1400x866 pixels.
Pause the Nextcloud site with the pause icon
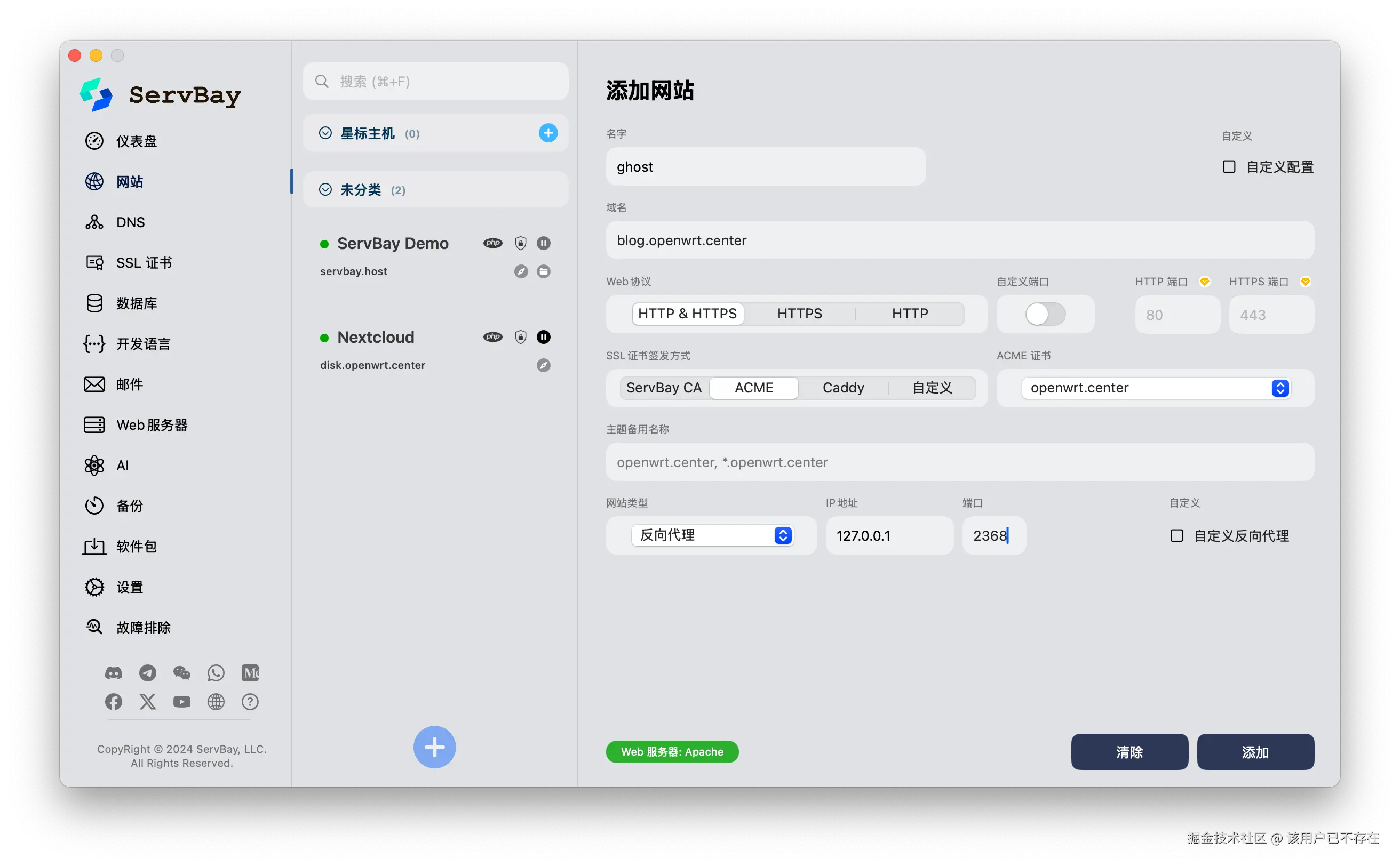543,337
